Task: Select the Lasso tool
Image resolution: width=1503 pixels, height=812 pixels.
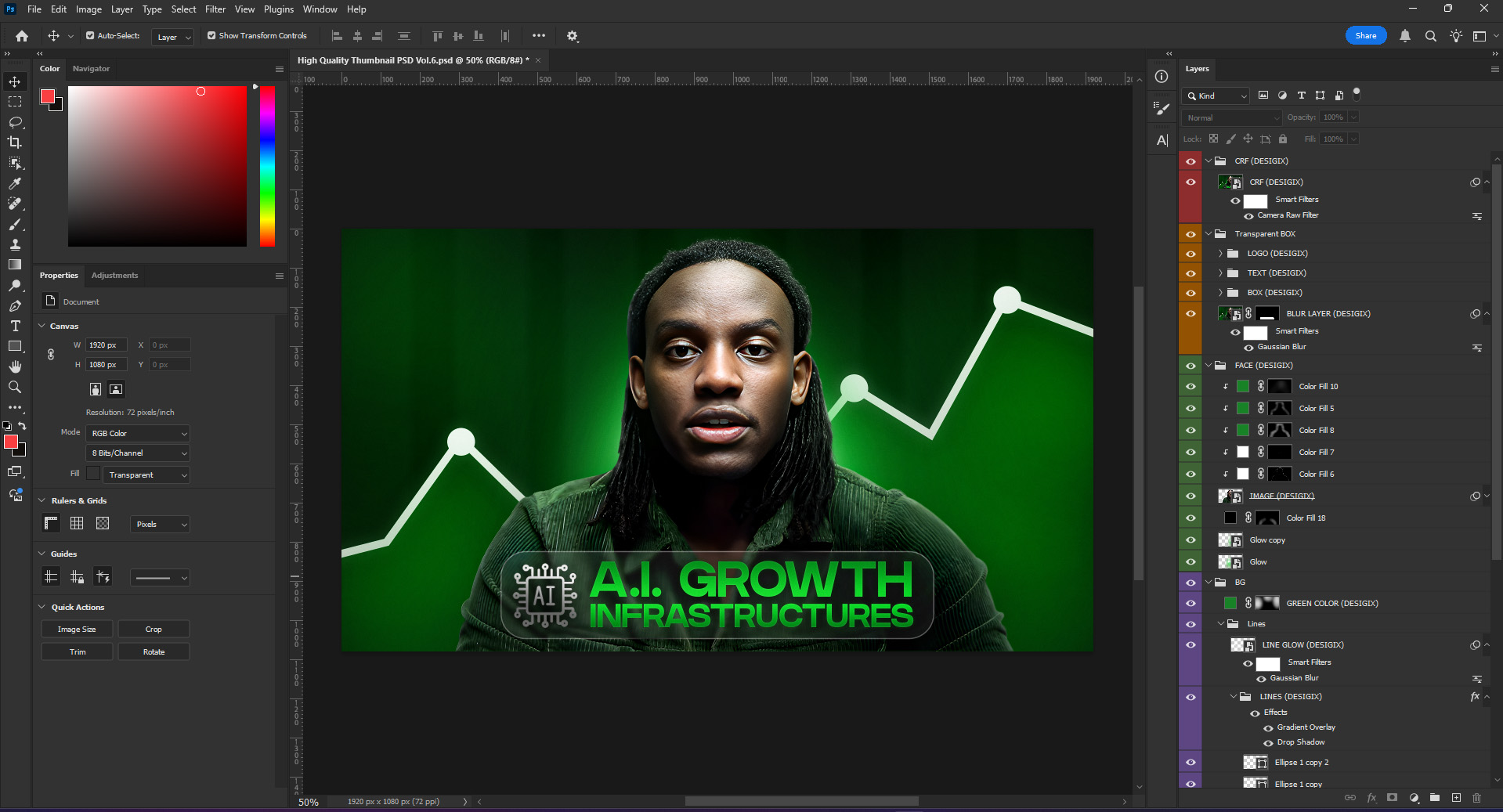Action: click(x=15, y=122)
